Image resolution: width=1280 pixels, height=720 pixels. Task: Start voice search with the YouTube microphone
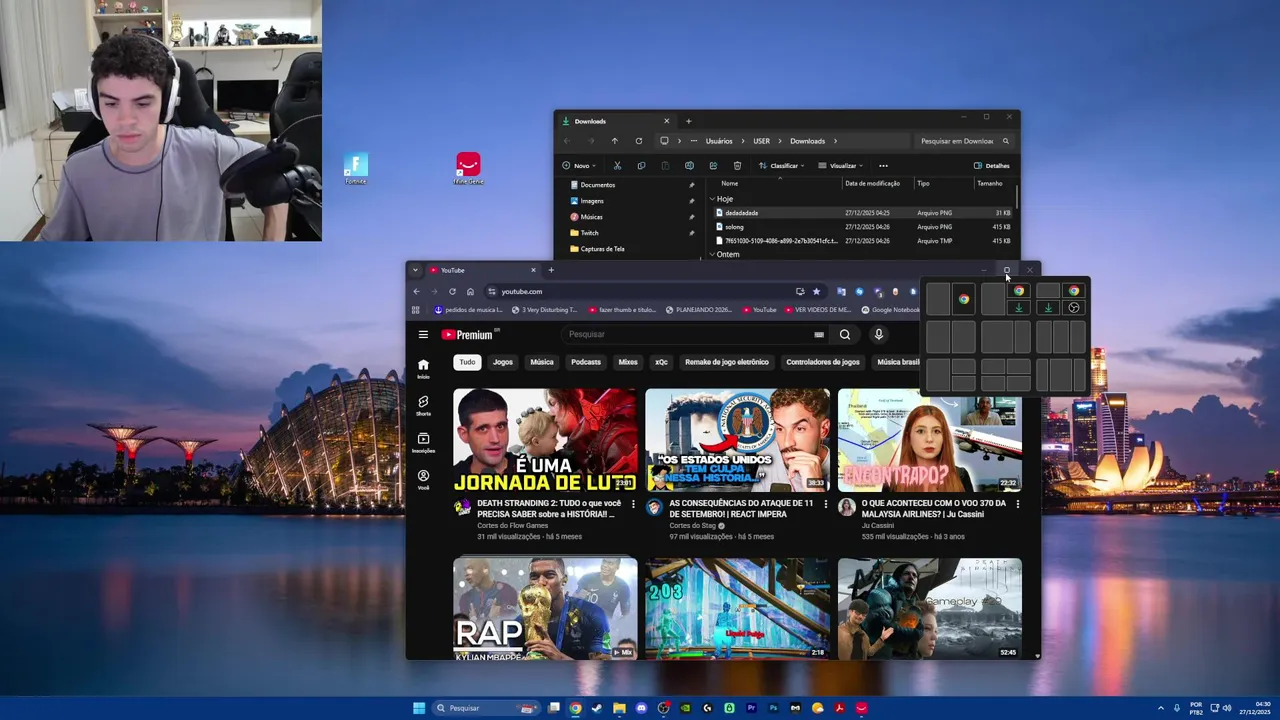(879, 335)
